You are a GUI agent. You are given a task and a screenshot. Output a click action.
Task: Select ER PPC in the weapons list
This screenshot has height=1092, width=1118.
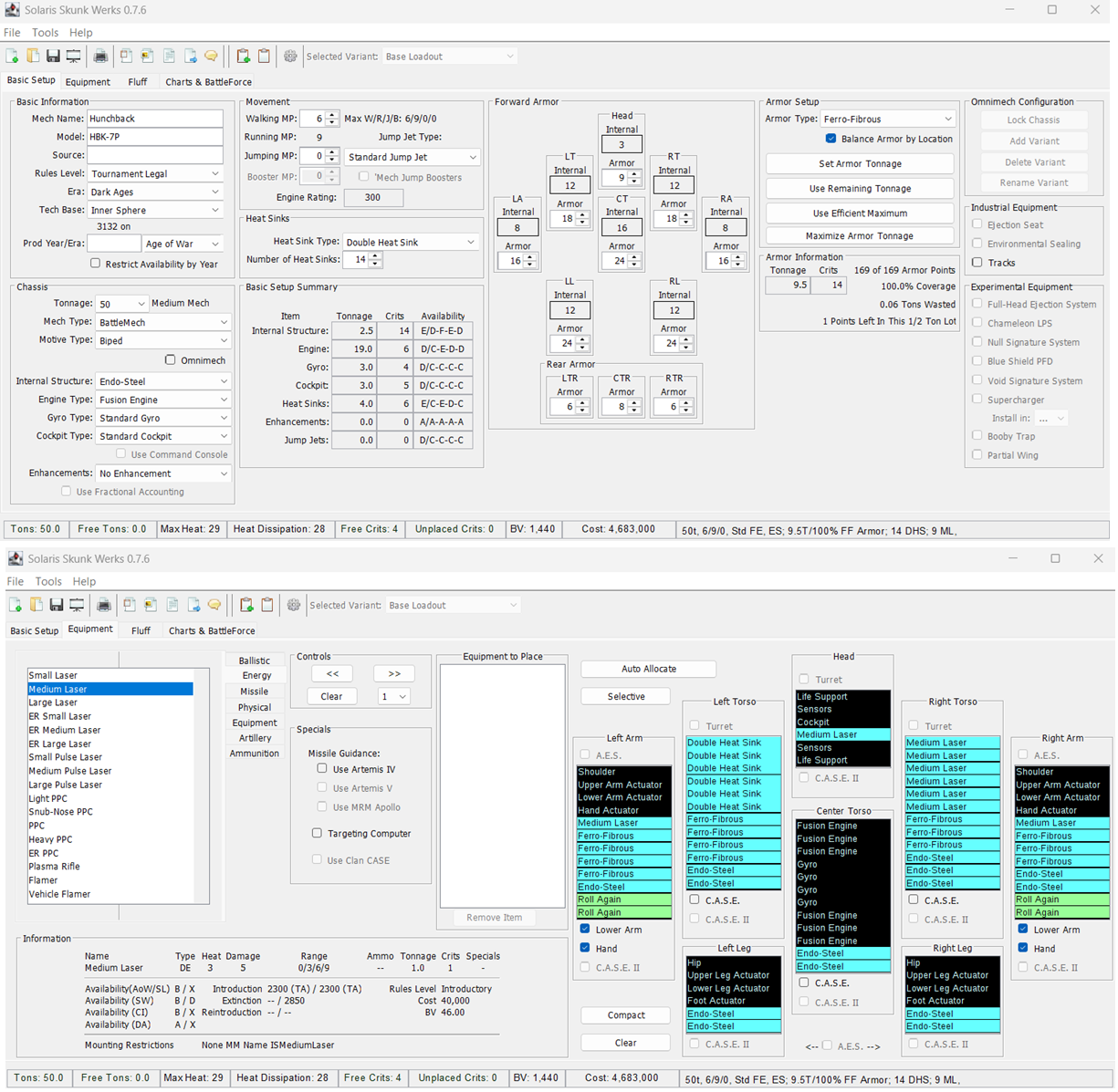[110, 853]
